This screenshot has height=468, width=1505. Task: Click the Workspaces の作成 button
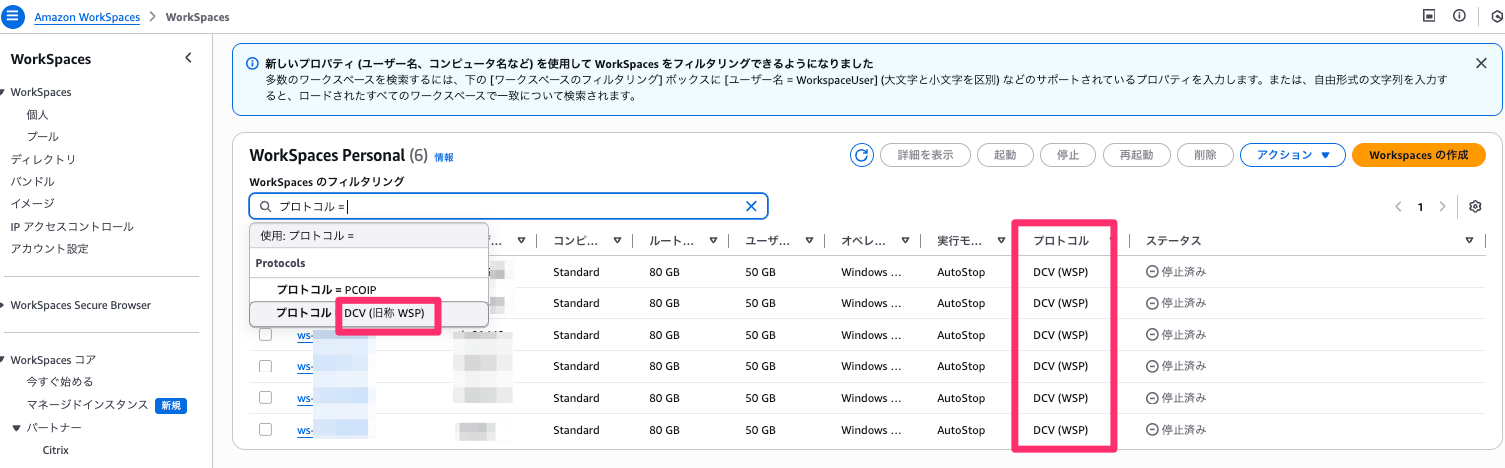1418,155
